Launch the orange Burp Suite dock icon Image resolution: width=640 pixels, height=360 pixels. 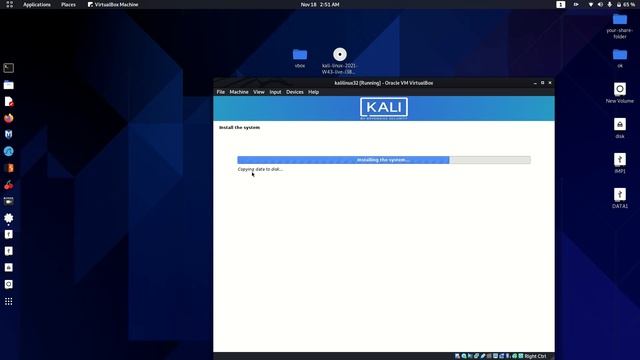pos(9,168)
